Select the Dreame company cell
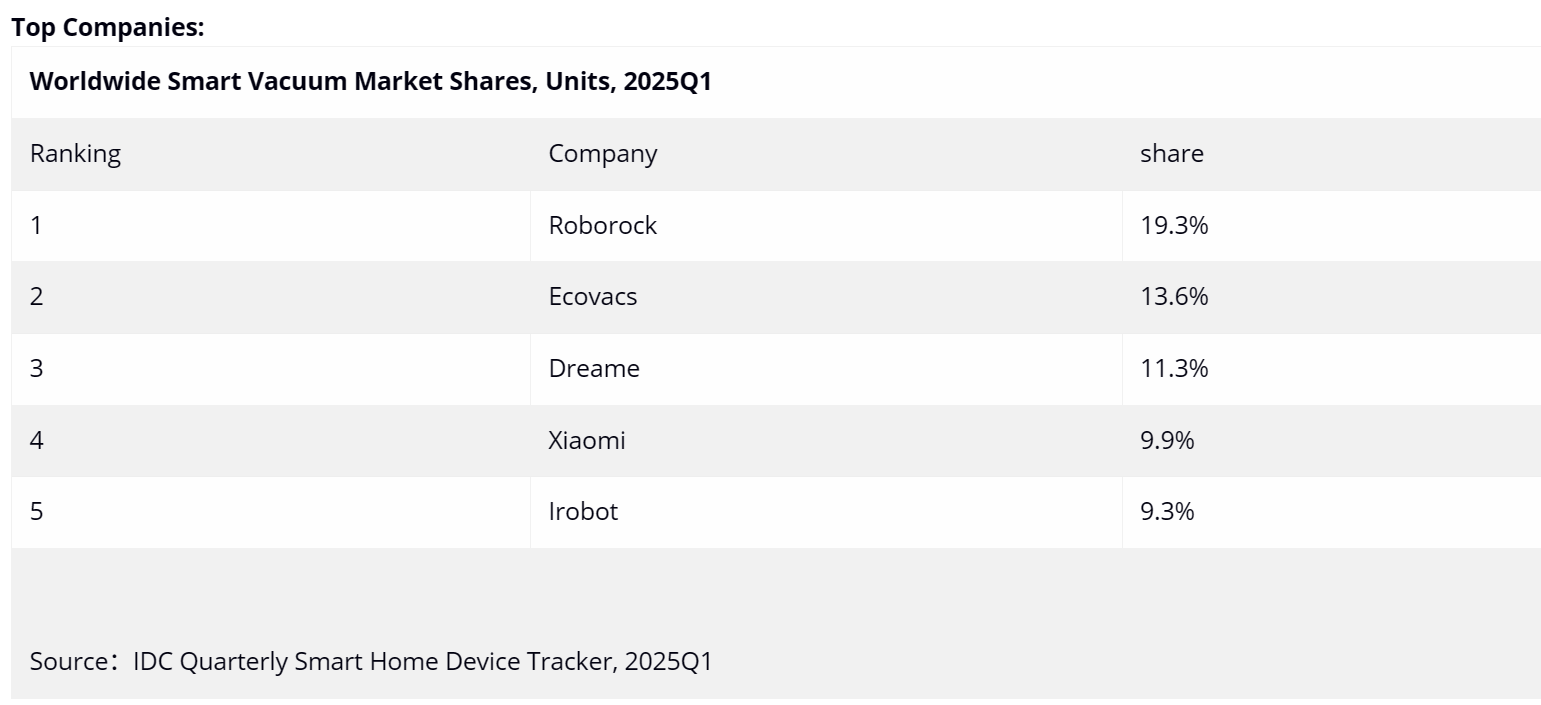 pos(593,369)
